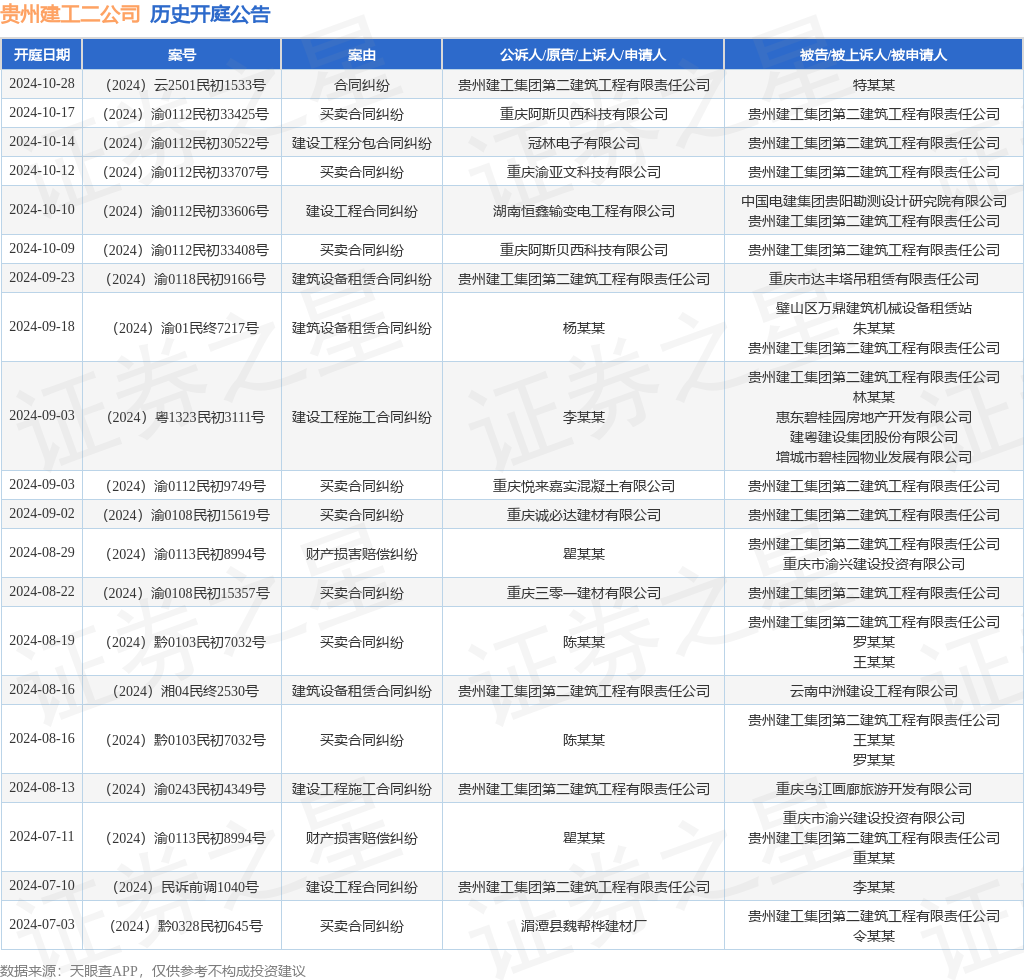Select date cell 2024-08-13
1024x980 pixels.
pos(42,787)
